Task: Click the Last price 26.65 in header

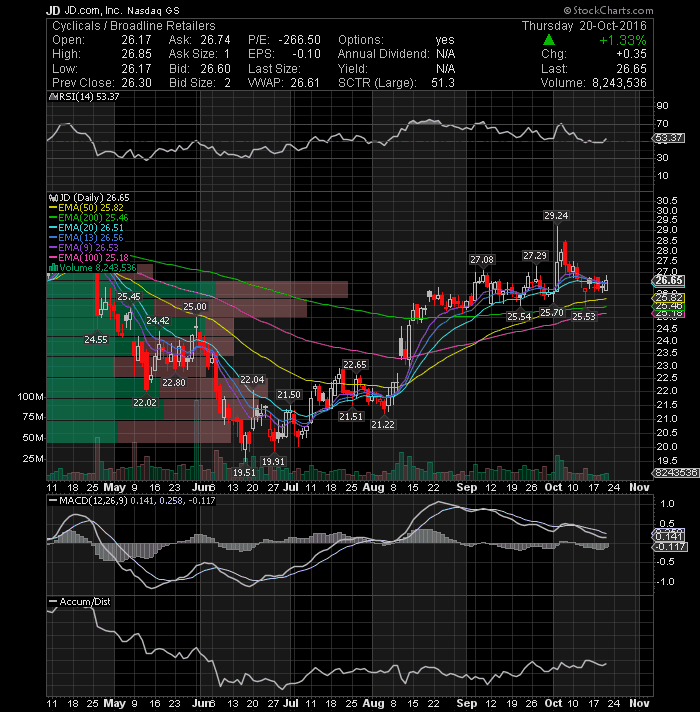Action: 631,69
